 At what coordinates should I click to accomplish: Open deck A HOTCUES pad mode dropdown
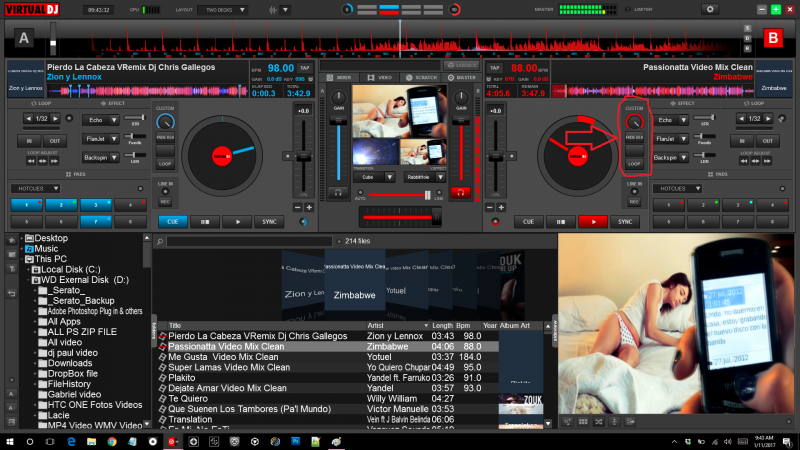coord(35,189)
